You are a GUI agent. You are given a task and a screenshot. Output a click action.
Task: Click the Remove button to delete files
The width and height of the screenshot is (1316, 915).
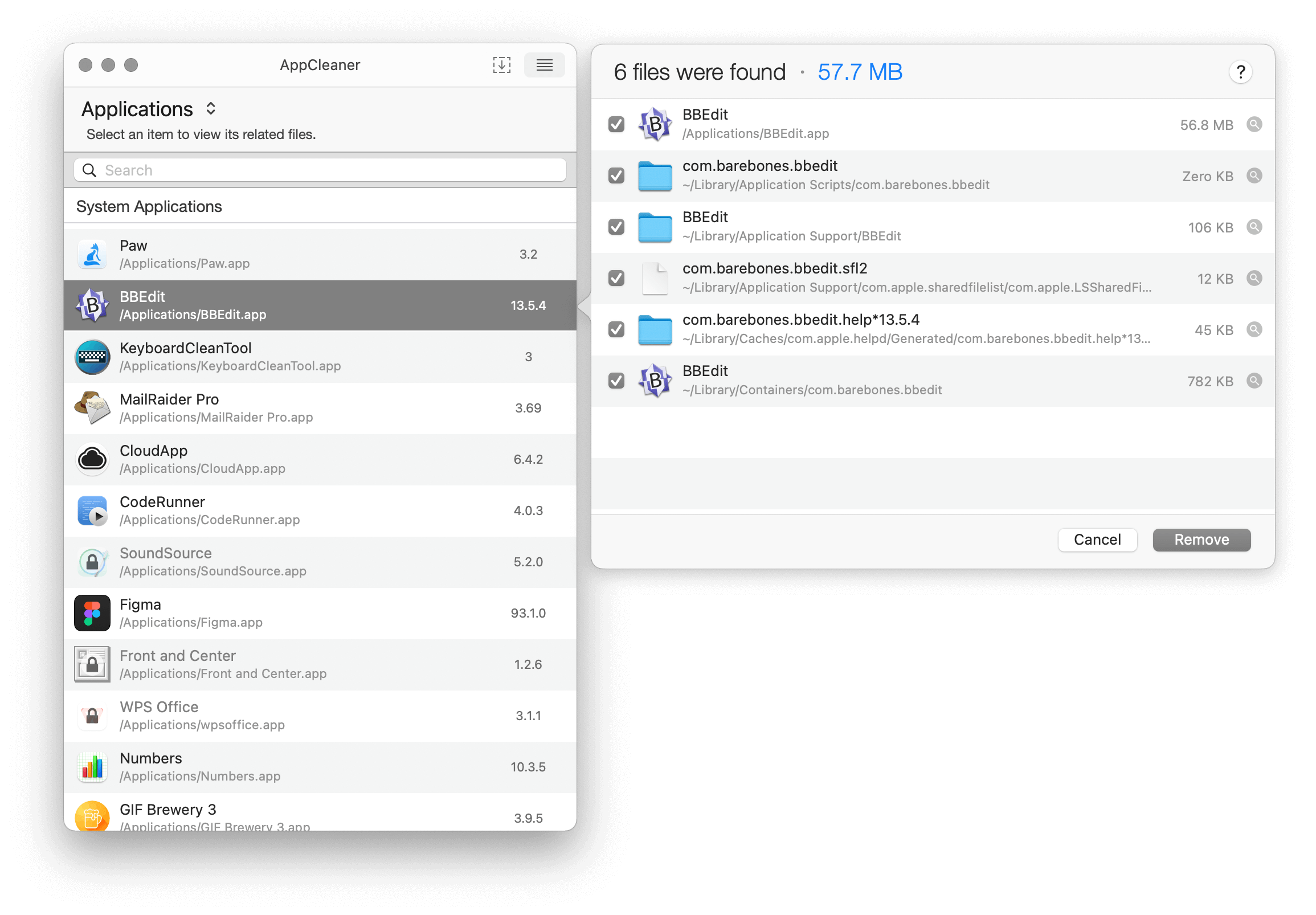tap(1202, 539)
